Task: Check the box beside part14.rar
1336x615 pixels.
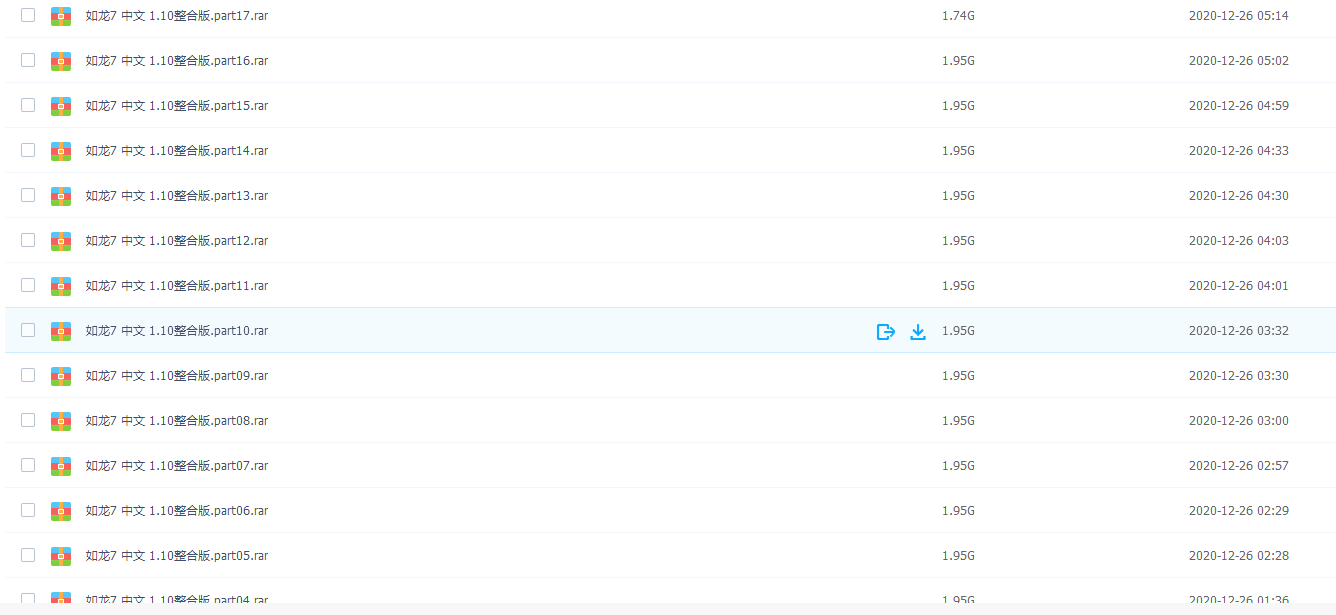Action: tap(28, 150)
